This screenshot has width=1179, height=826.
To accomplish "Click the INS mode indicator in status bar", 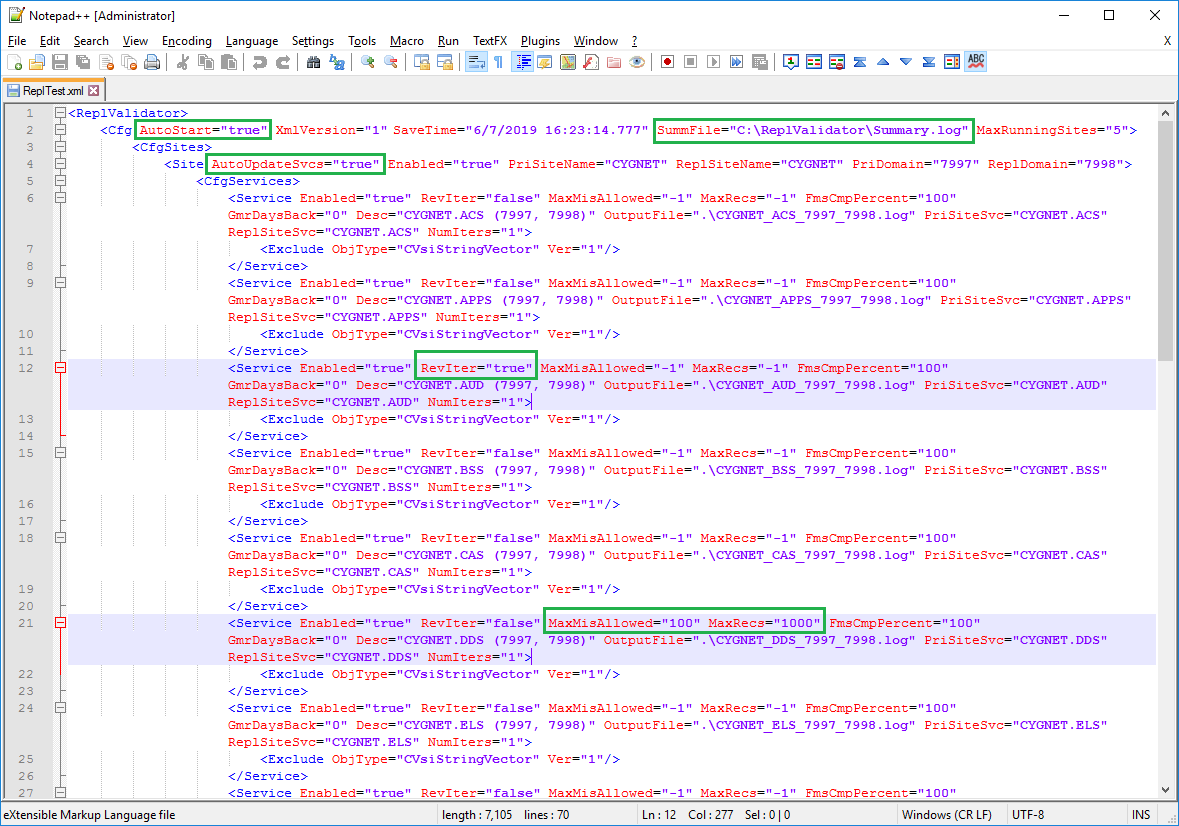I will click(x=1140, y=814).
